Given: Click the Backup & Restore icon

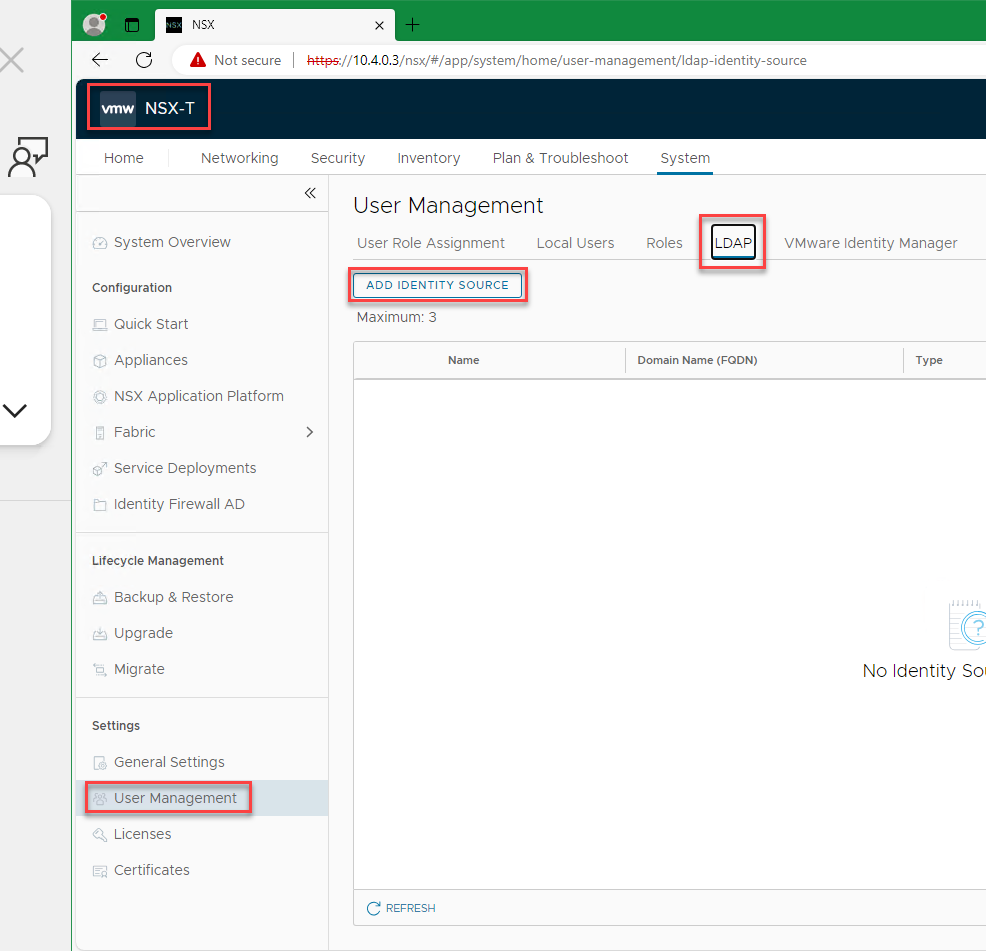Looking at the screenshot, I should click(100, 598).
